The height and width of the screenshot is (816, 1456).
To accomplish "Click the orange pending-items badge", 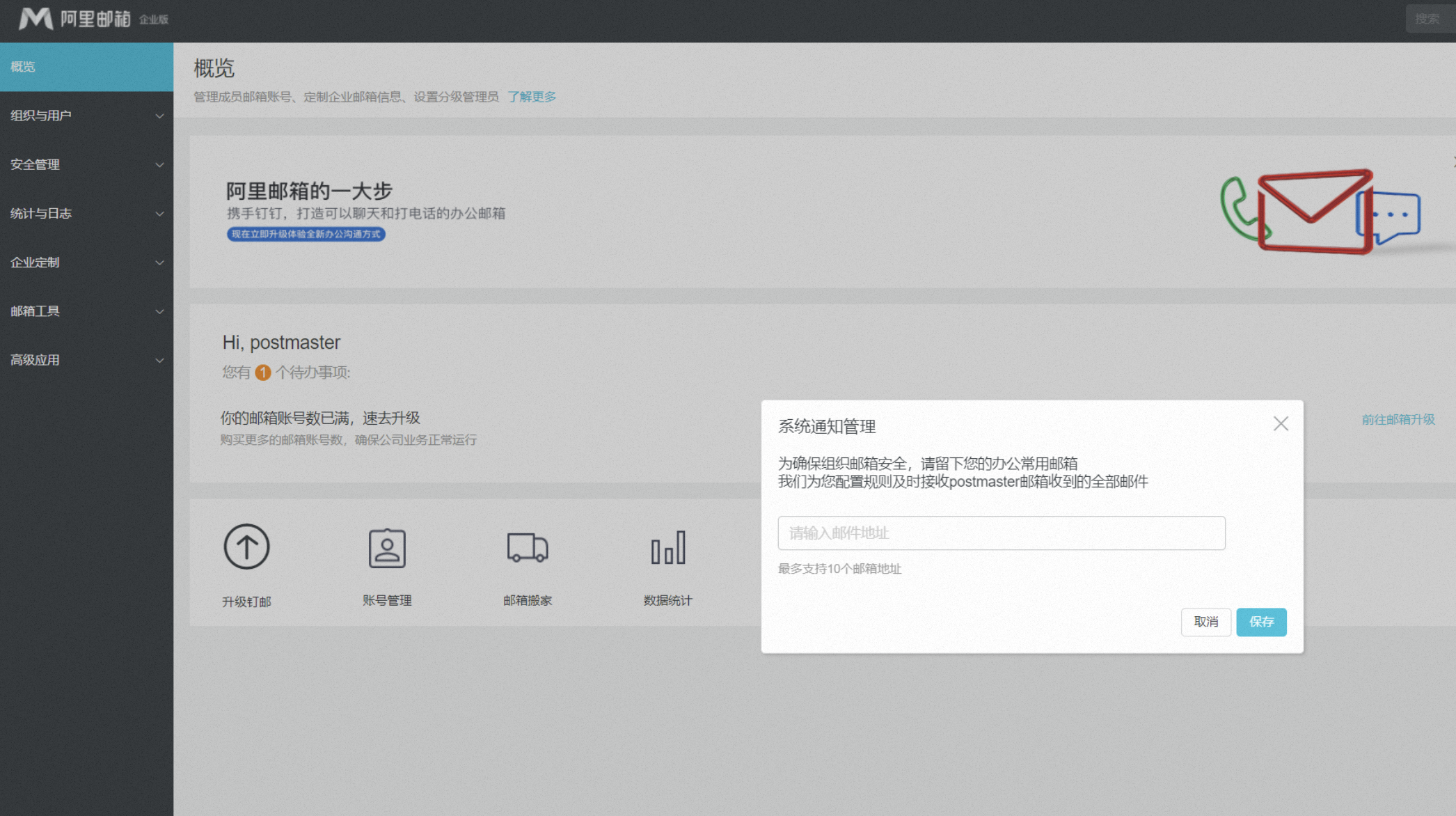I will (x=263, y=372).
